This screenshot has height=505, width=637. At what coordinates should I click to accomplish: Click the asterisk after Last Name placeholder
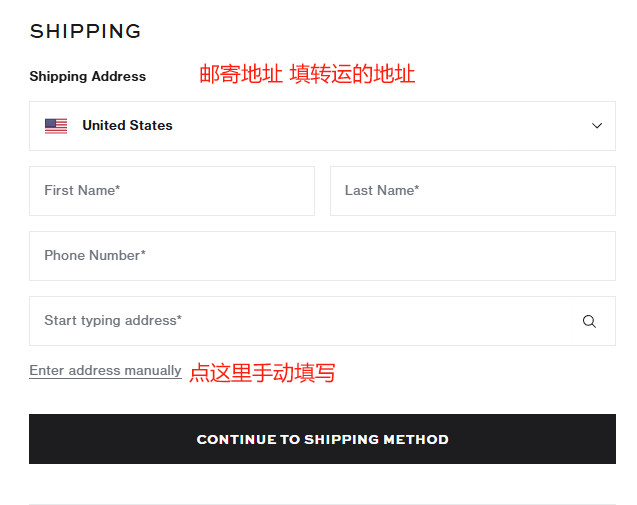pos(417,190)
